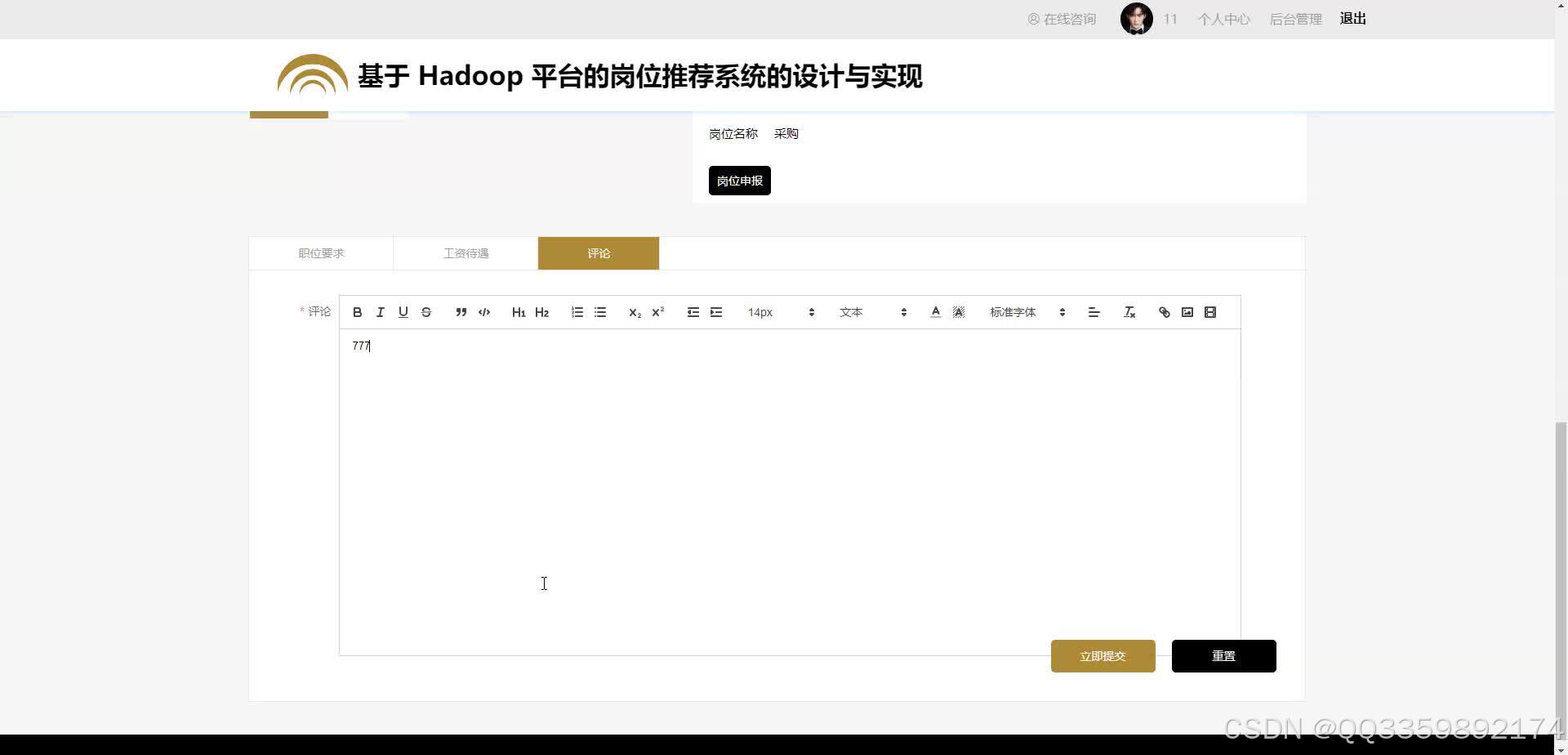
Task: Clear text formatting
Action: 1130,312
